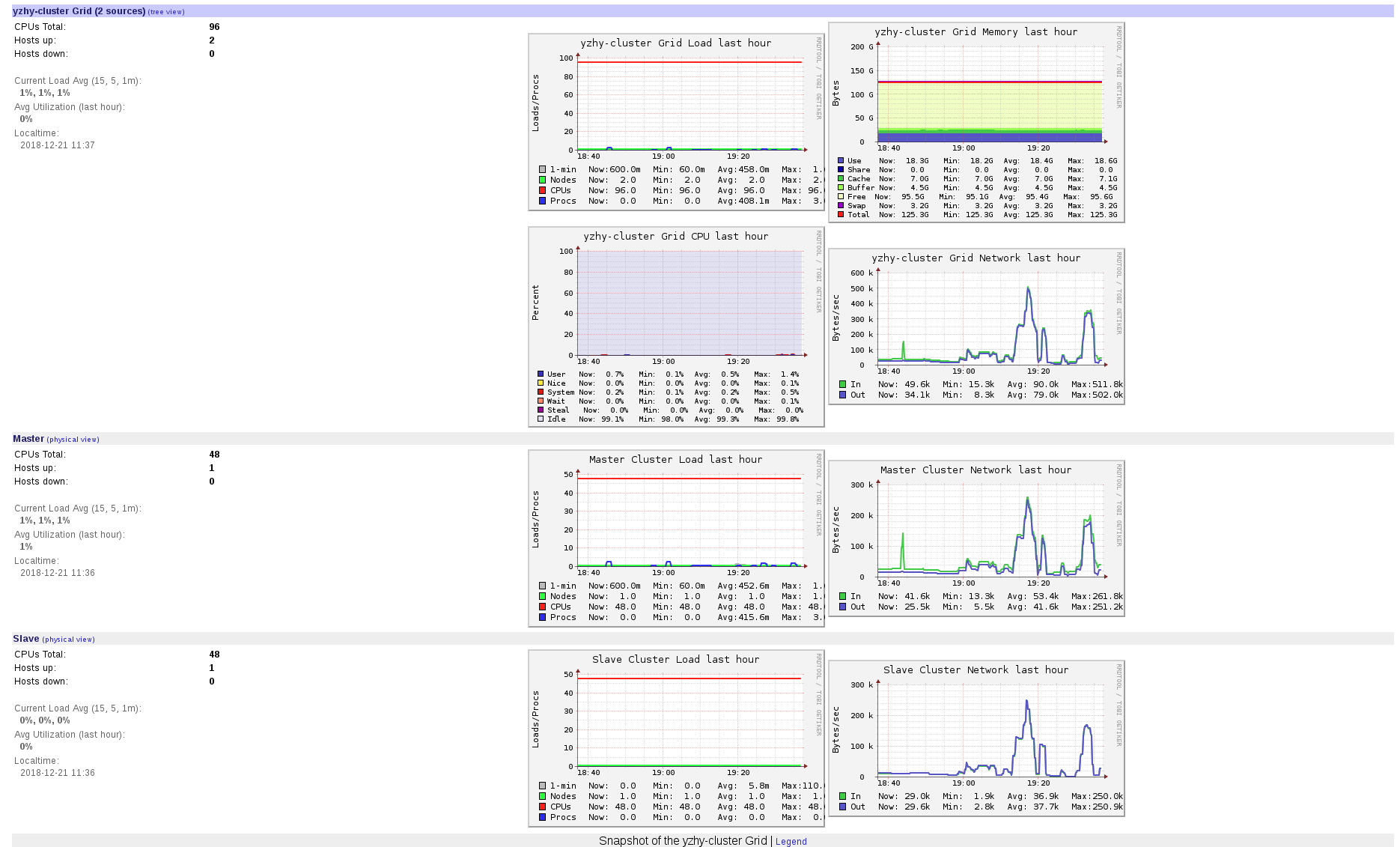Click the blue Procs swatch in Master Load legend
Image resolution: width=1400 pixels, height=847 pixels.
pos(542,617)
